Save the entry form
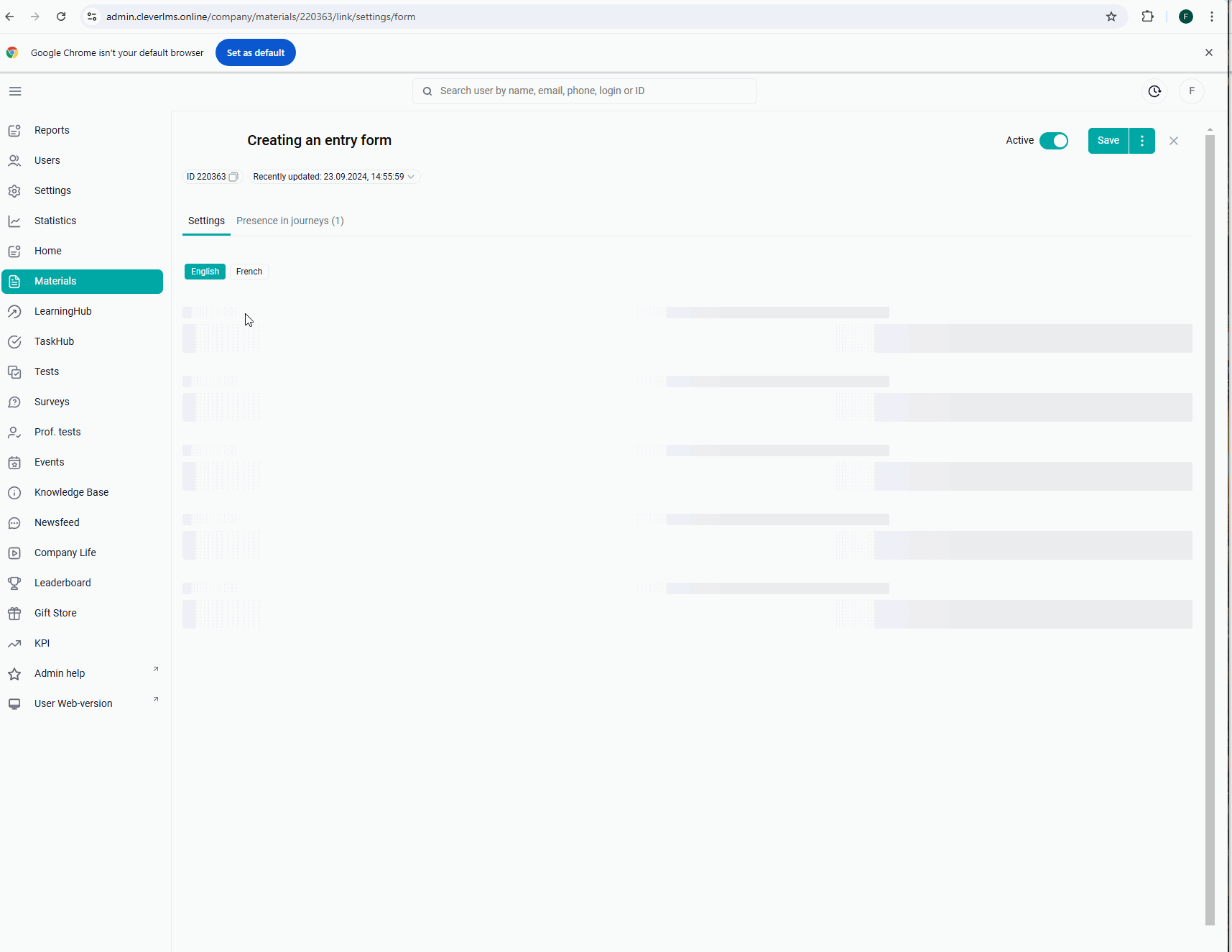The image size is (1232, 952). tap(1108, 141)
